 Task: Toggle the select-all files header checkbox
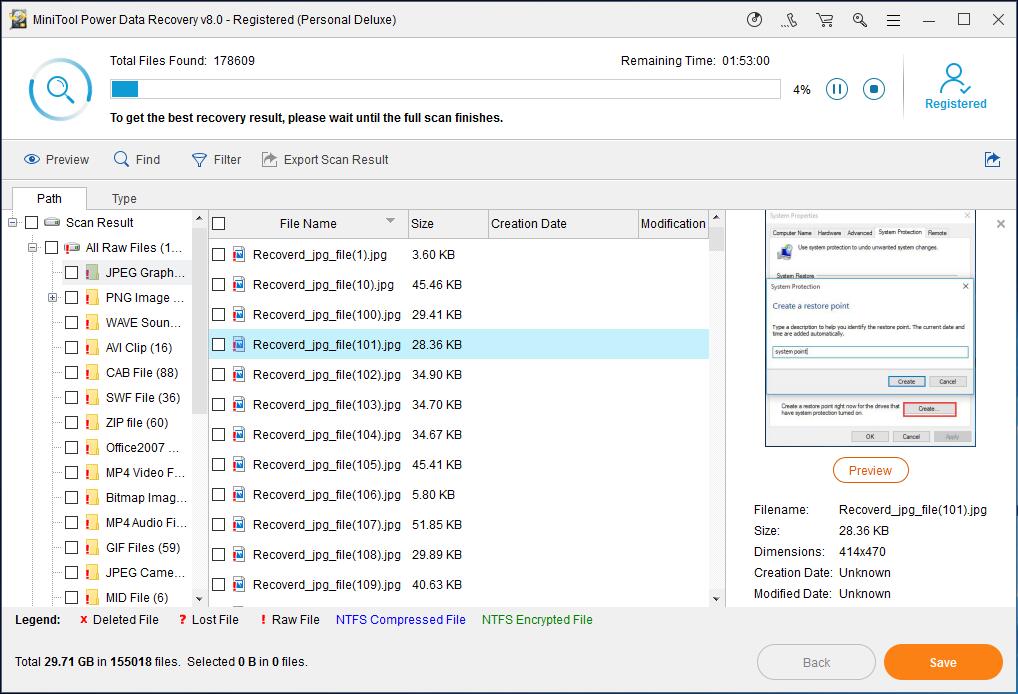219,223
